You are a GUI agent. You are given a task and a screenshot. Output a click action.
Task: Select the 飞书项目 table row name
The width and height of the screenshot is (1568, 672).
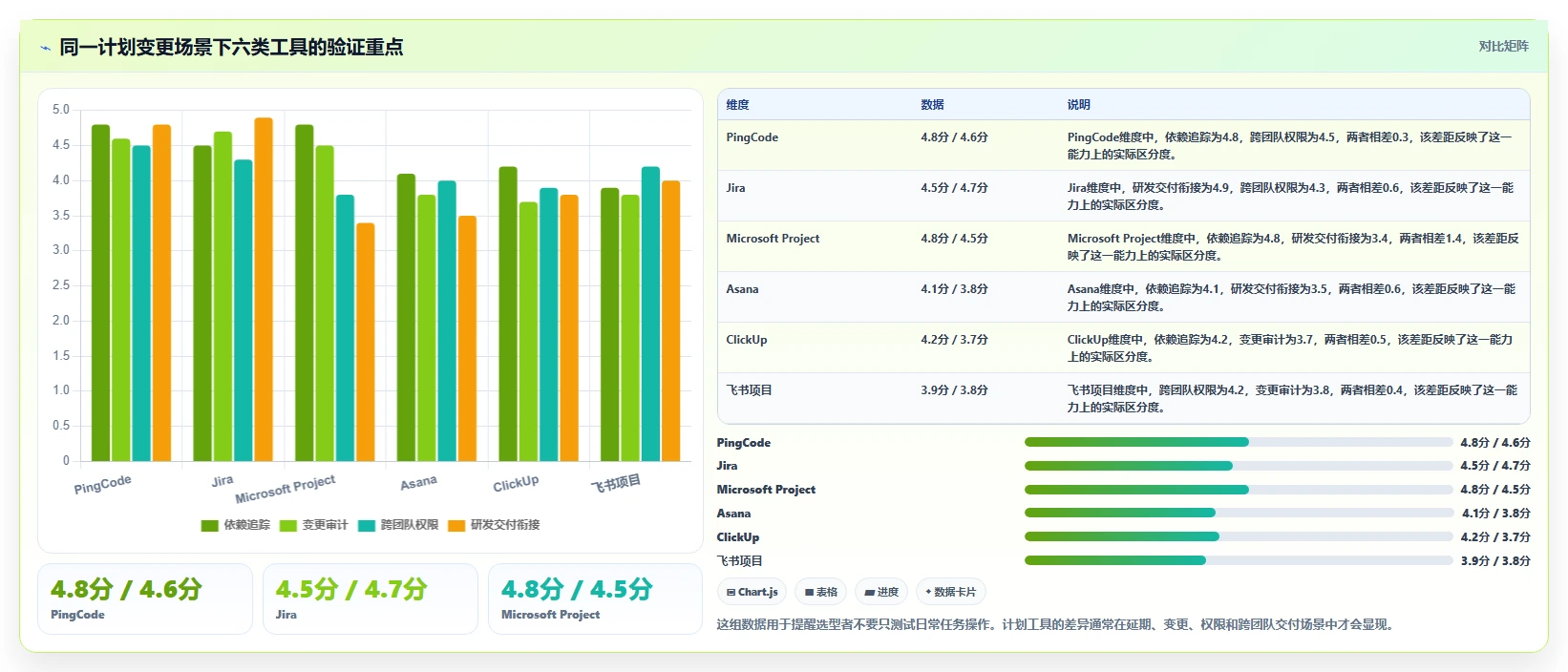(x=749, y=390)
